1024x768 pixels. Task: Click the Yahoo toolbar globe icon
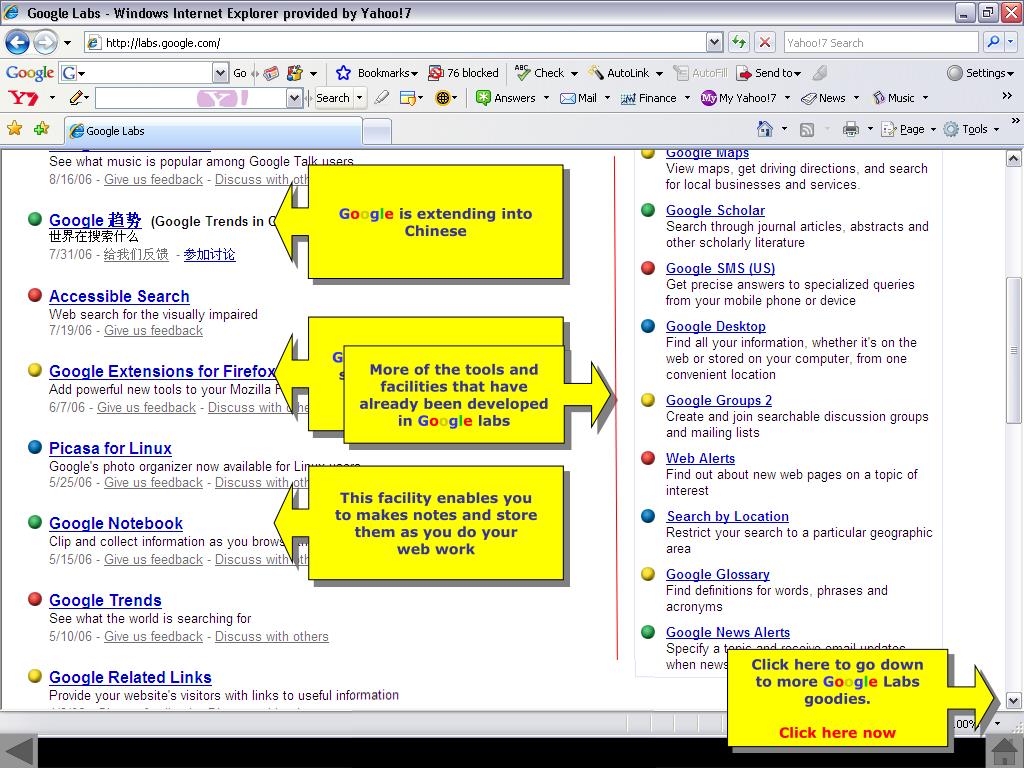[x=443, y=98]
